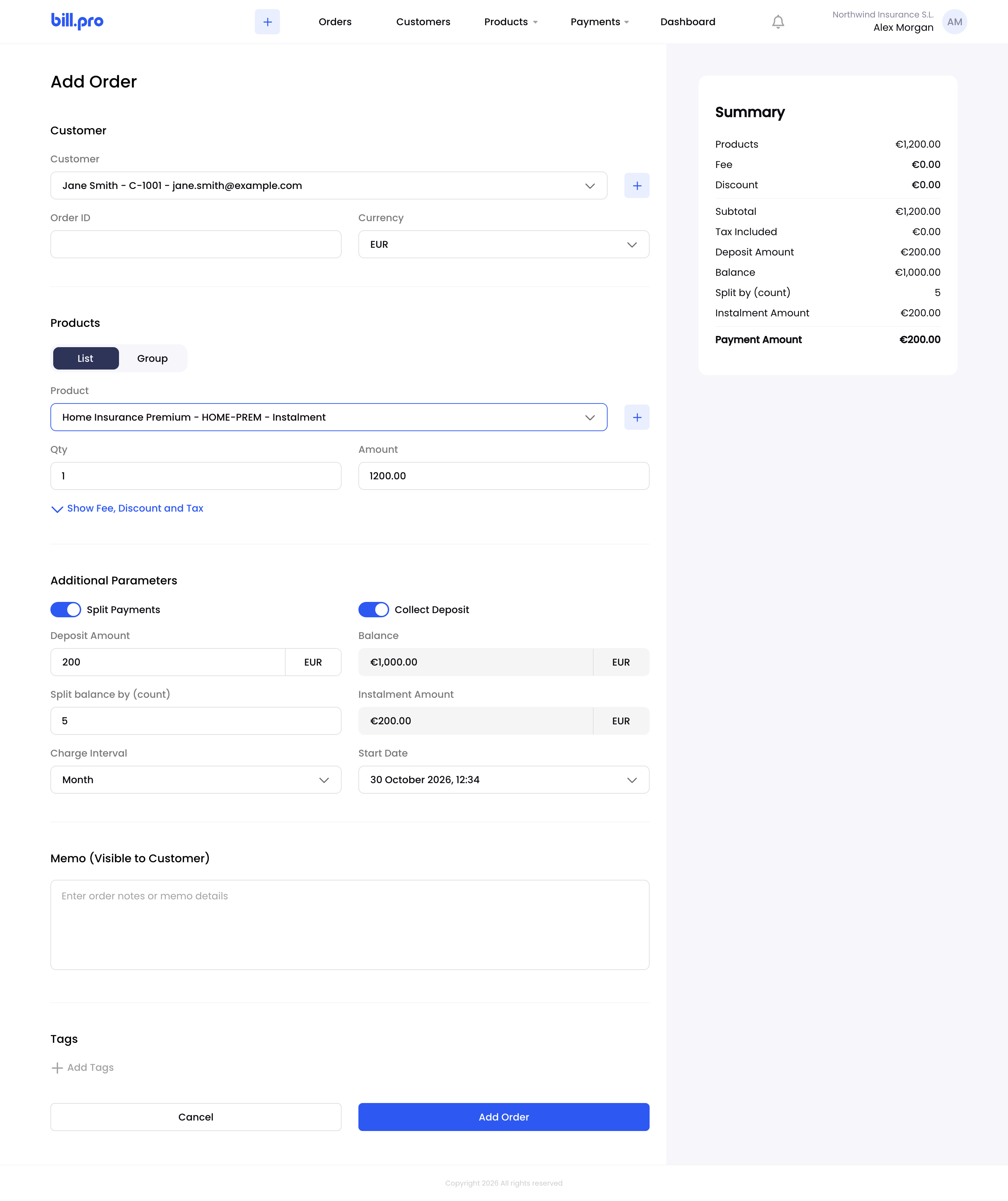The width and height of the screenshot is (1008, 1201).
Task: Click the Qty input field
Action: (196, 476)
